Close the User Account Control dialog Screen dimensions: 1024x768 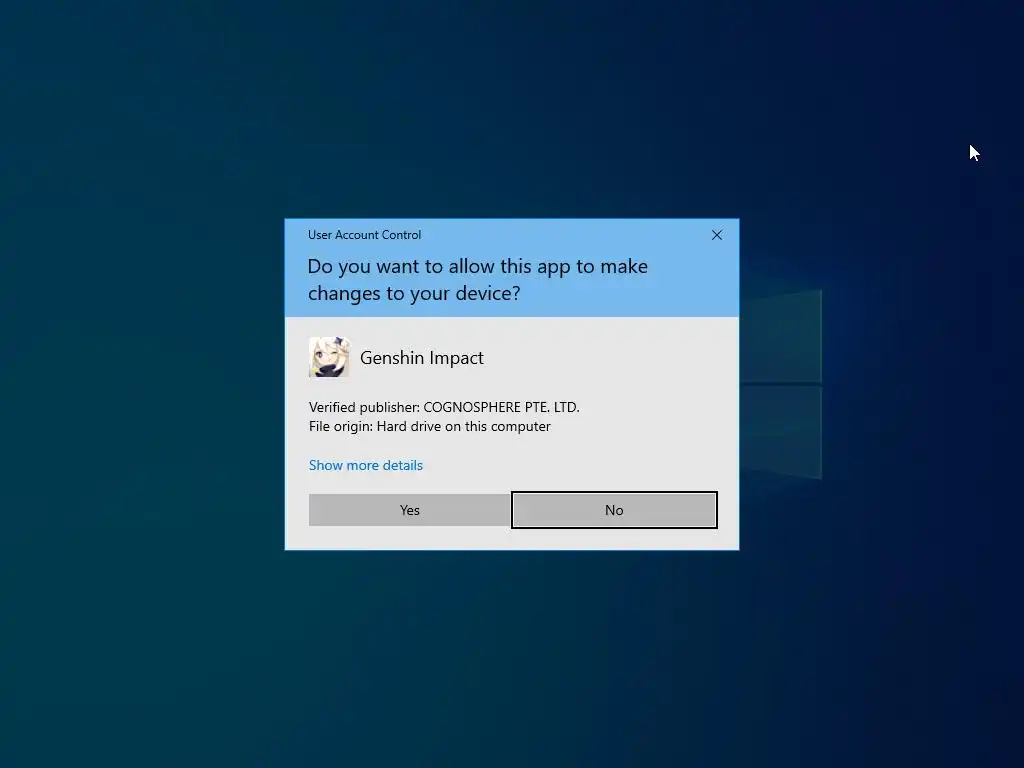[716, 235]
